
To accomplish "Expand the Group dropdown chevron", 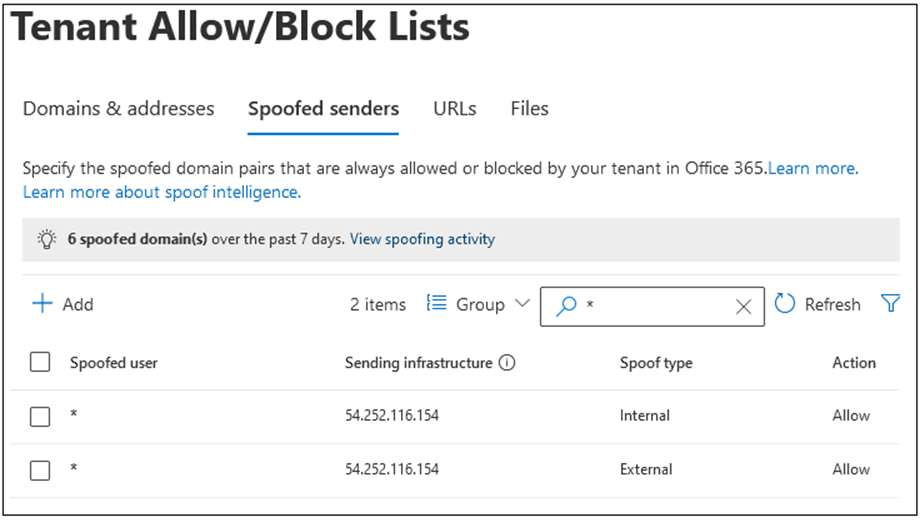I will [x=521, y=304].
